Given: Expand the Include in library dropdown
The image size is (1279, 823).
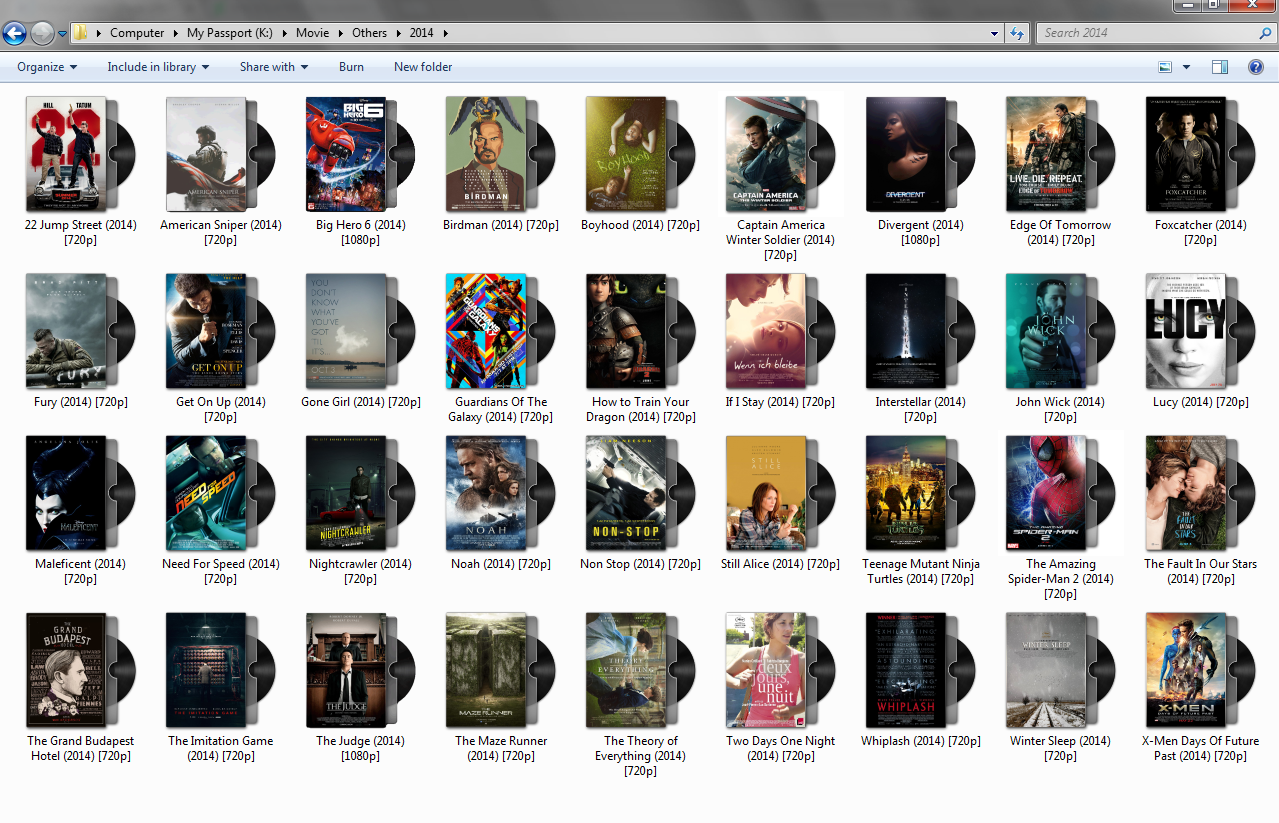Looking at the screenshot, I should pyautogui.click(x=158, y=67).
